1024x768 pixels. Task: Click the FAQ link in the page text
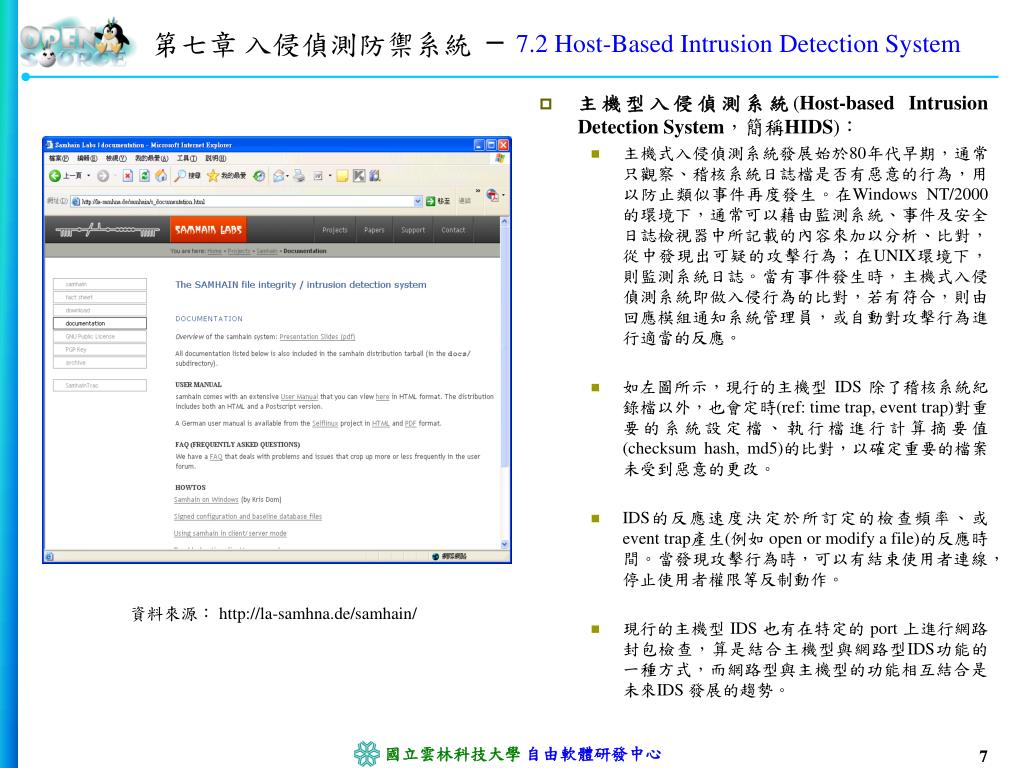click(x=216, y=456)
